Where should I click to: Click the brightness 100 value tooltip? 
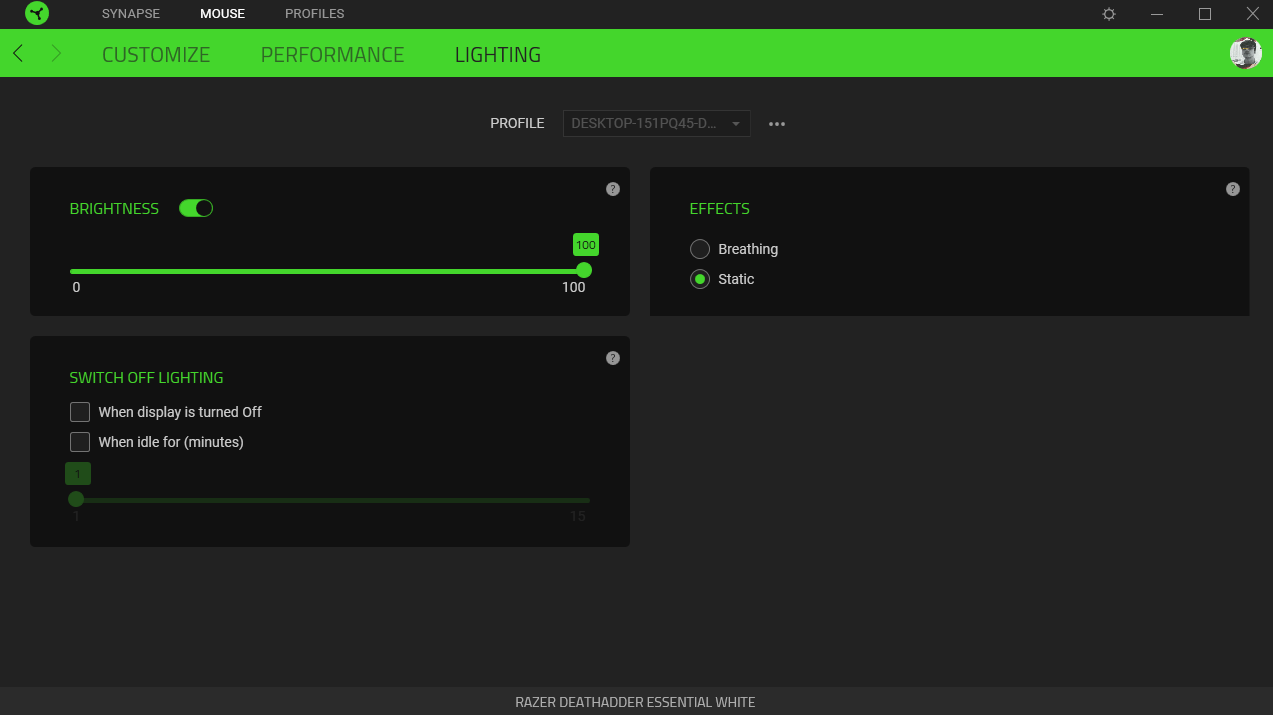[586, 245]
